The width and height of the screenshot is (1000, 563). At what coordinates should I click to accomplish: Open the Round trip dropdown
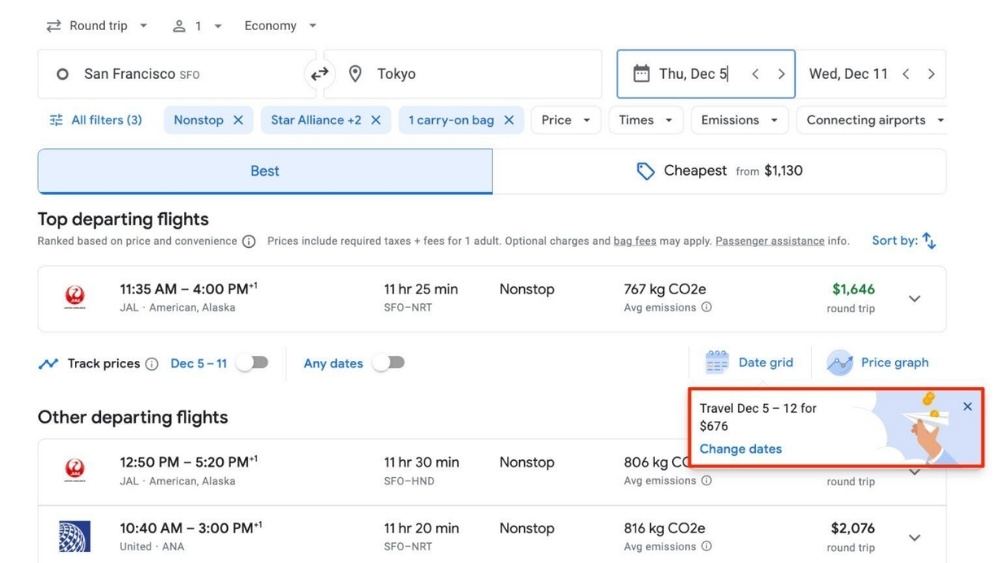[97, 26]
